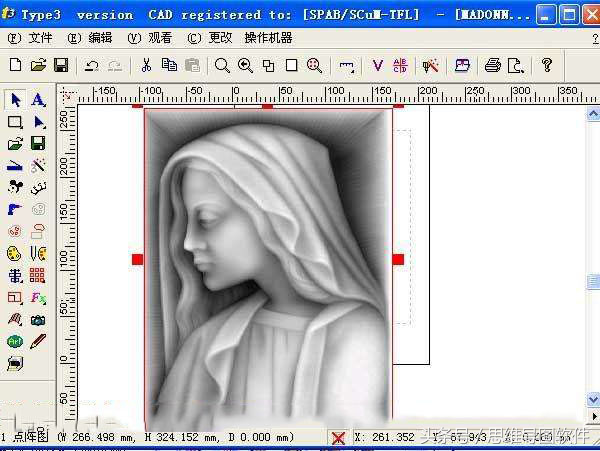This screenshot has height=451, width=600.
Task: Click zoom all magnifier icon
Action: [315, 65]
